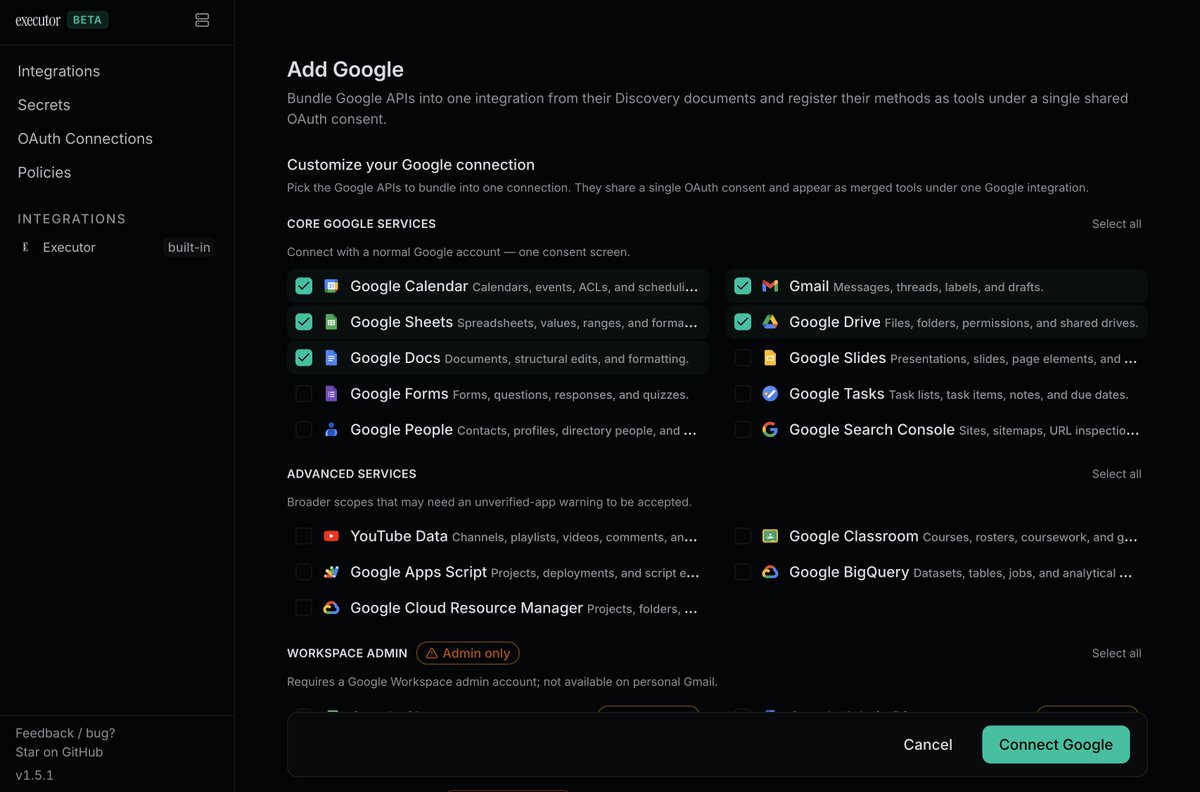This screenshot has height=792, width=1200.
Task: Check the Google Cloud Resource Manager checkbox
Action: click(x=304, y=608)
